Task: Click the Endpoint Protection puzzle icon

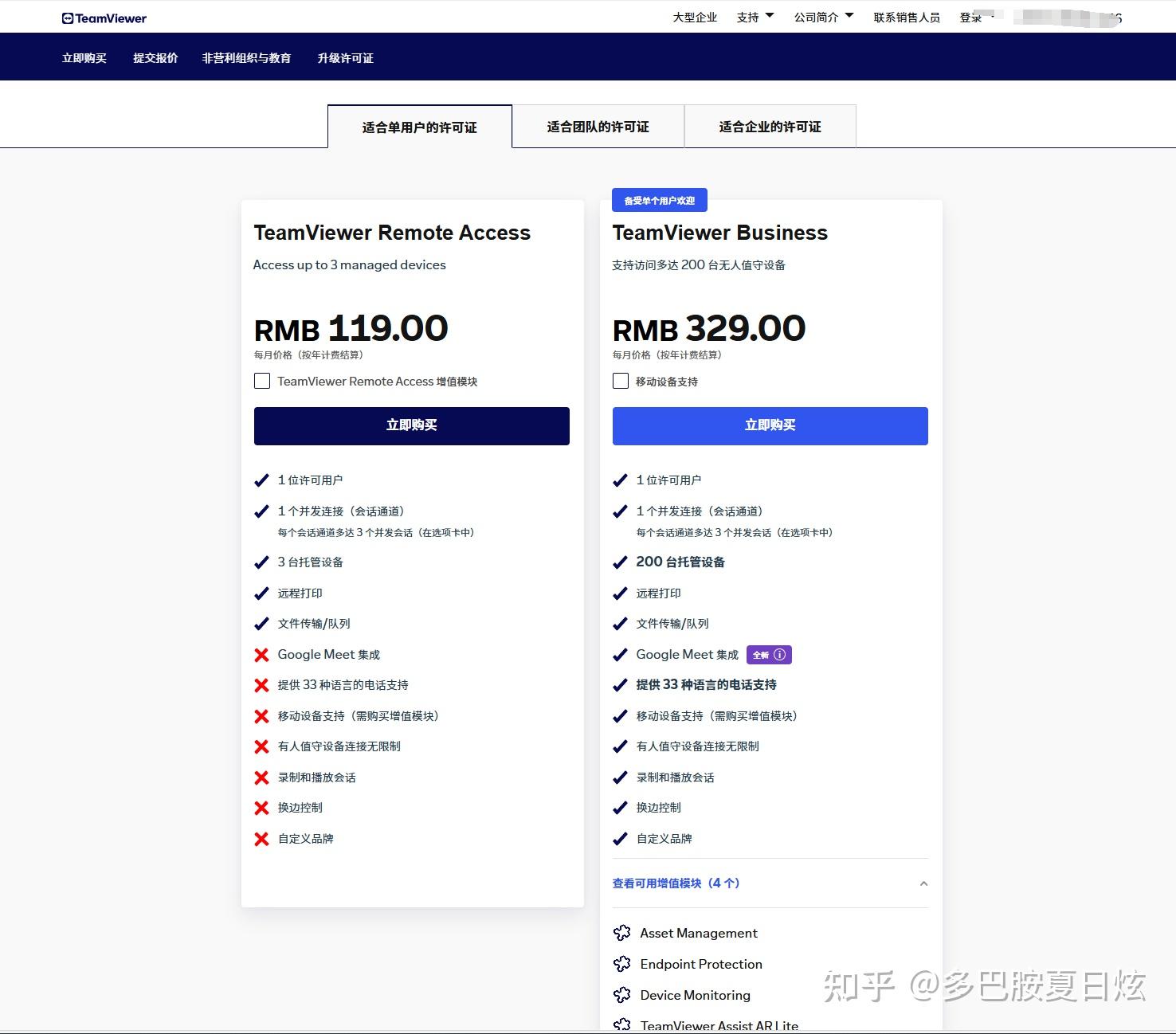Action: (x=623, y=964)
